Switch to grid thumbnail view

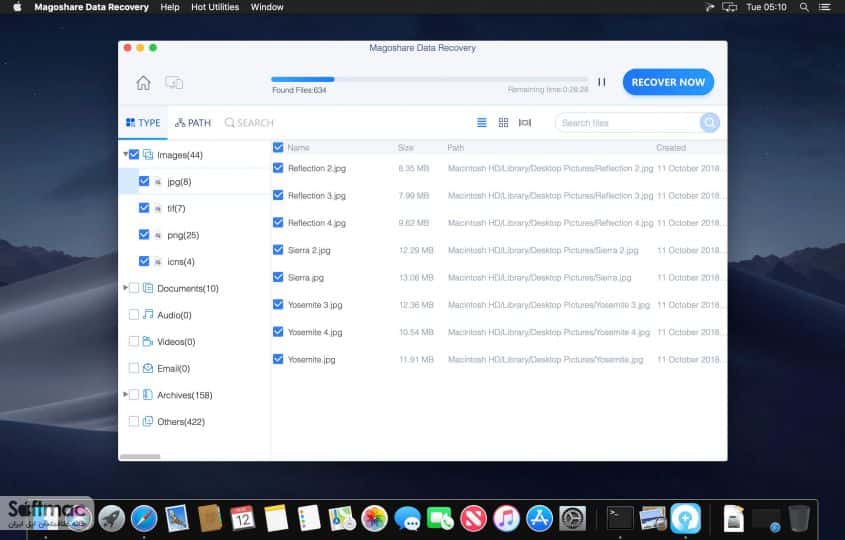click(x=503, y=123)
